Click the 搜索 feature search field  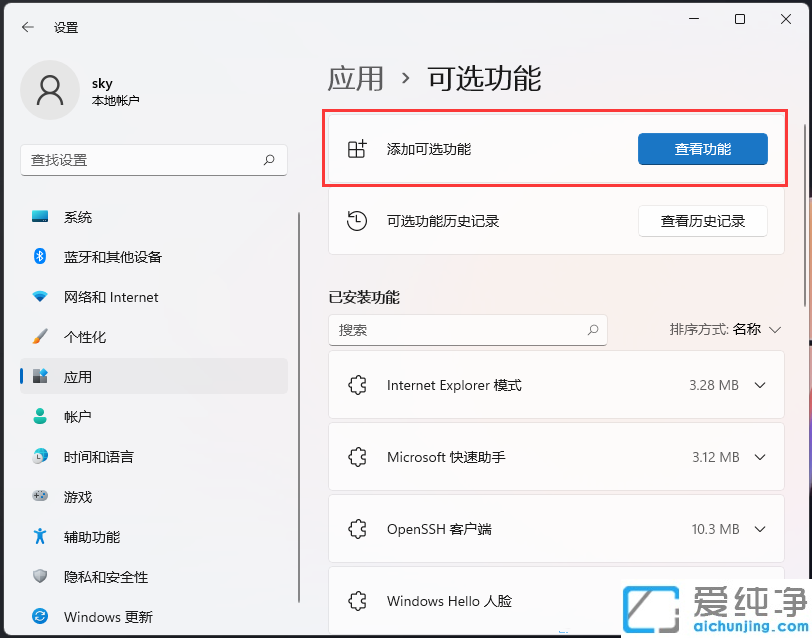click(x=468, y=330)
